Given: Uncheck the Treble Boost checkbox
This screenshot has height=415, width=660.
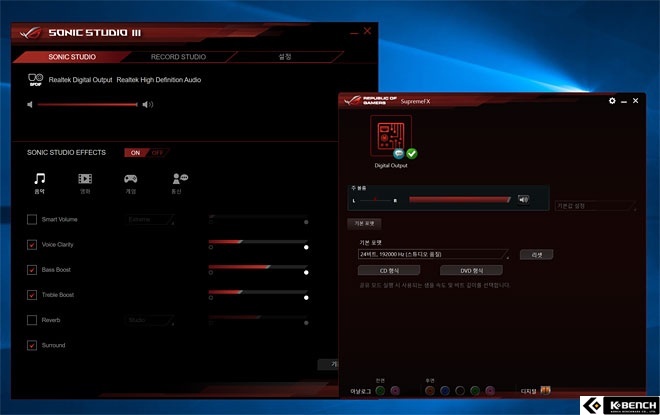Looking at the screenshot, I should [32, 295].
